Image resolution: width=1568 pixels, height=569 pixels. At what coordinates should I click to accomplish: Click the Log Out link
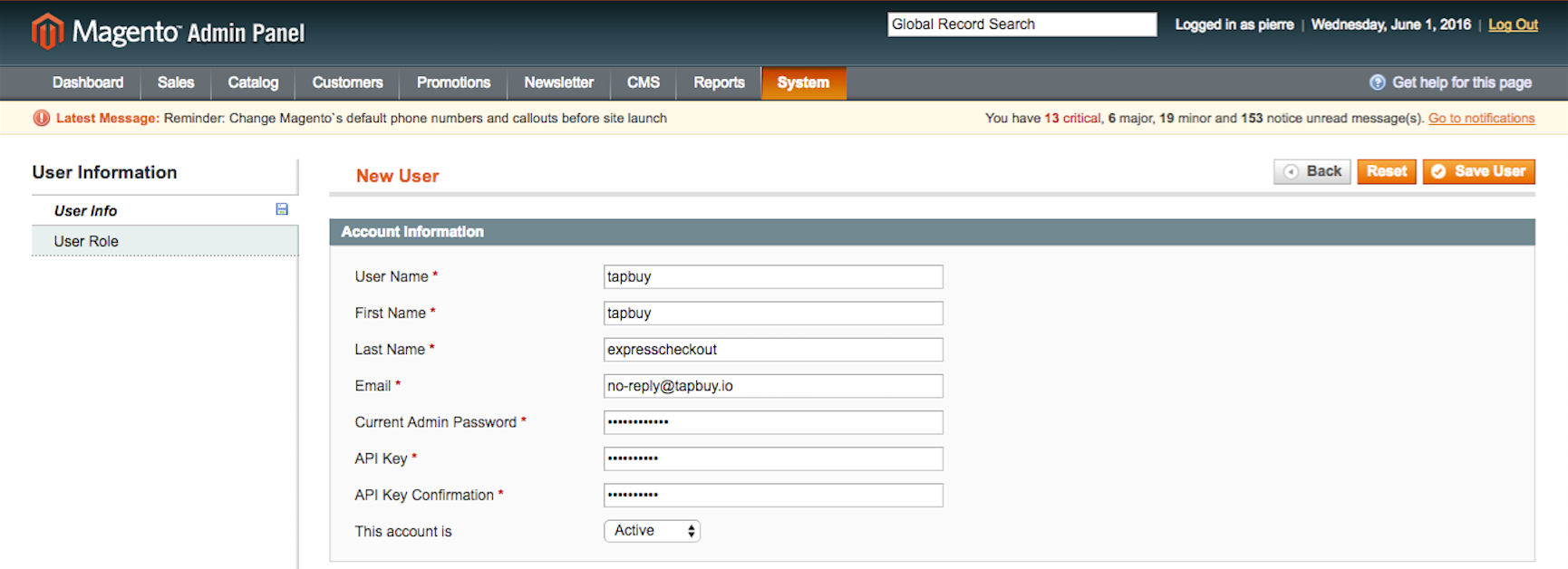(1513, 24)
